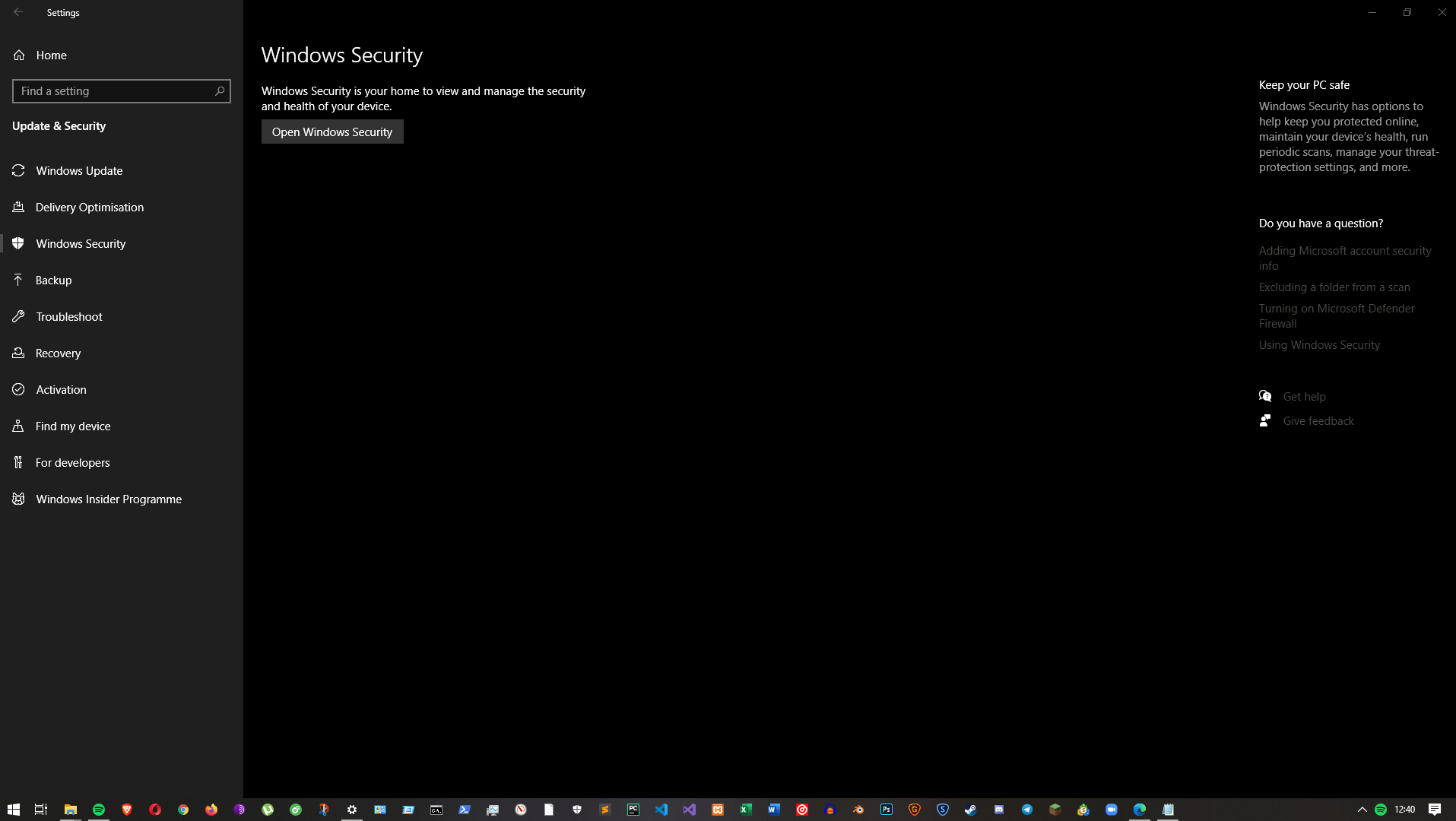Open Windows Security shield taskbar icon

click(576, 810)
